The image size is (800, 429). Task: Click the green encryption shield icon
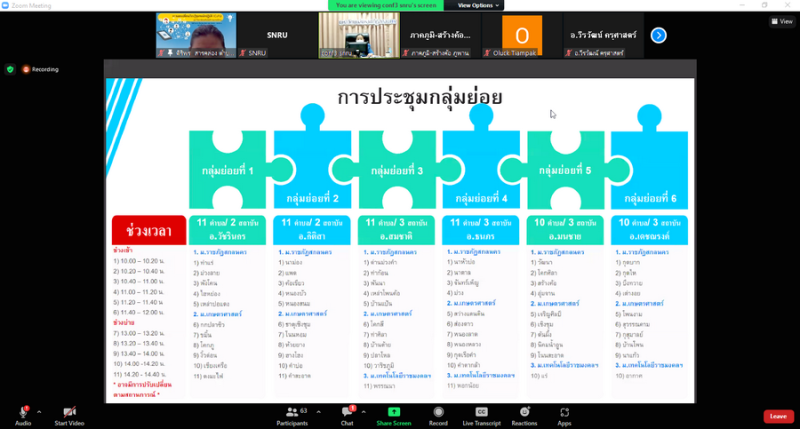pos(10,69)
